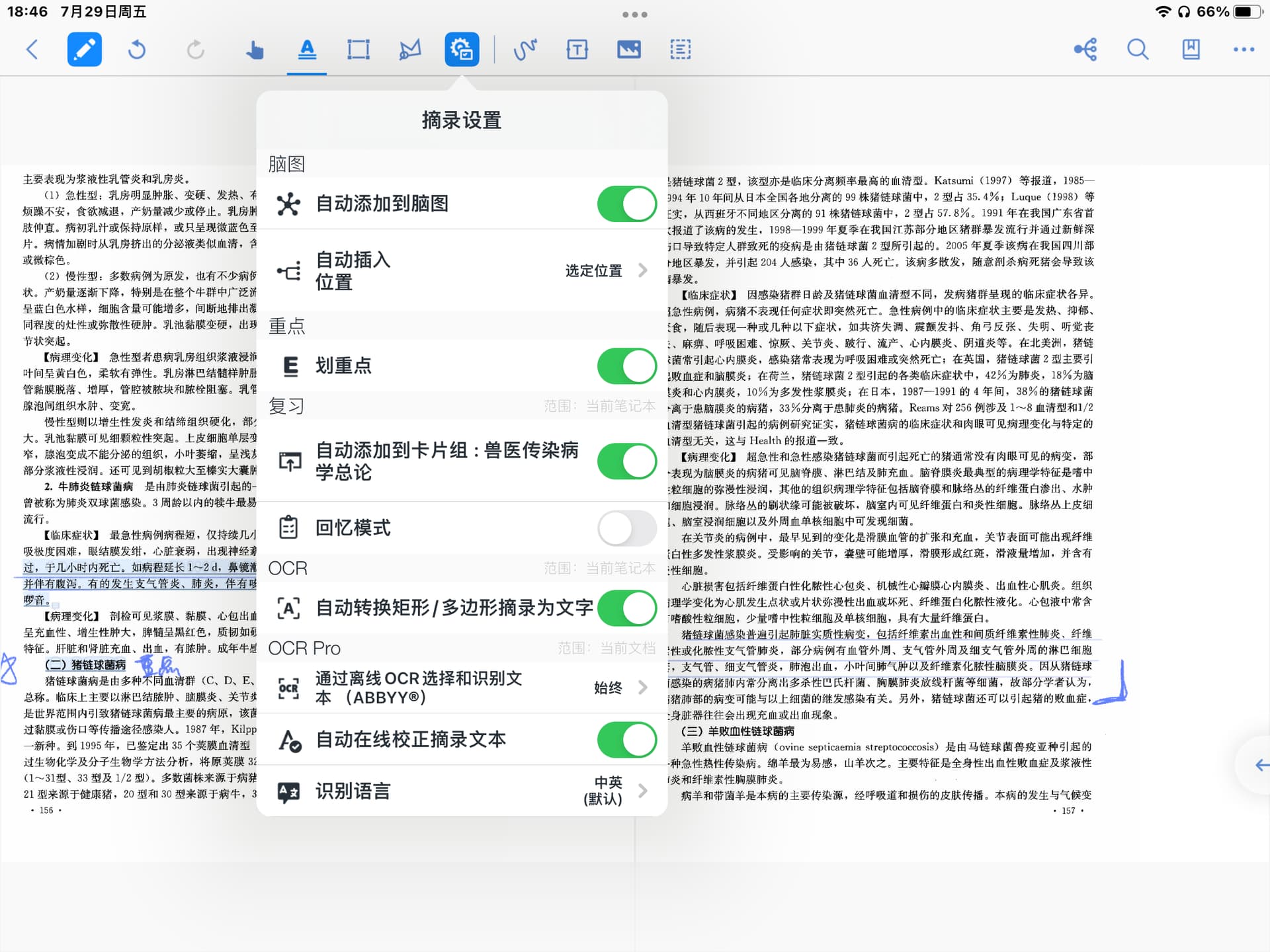The width and height of the screenshot is (1270, 952).
Task: Tap heading 2. 牛肺炎链球菌病 on left page
Action: coord(89,486)
